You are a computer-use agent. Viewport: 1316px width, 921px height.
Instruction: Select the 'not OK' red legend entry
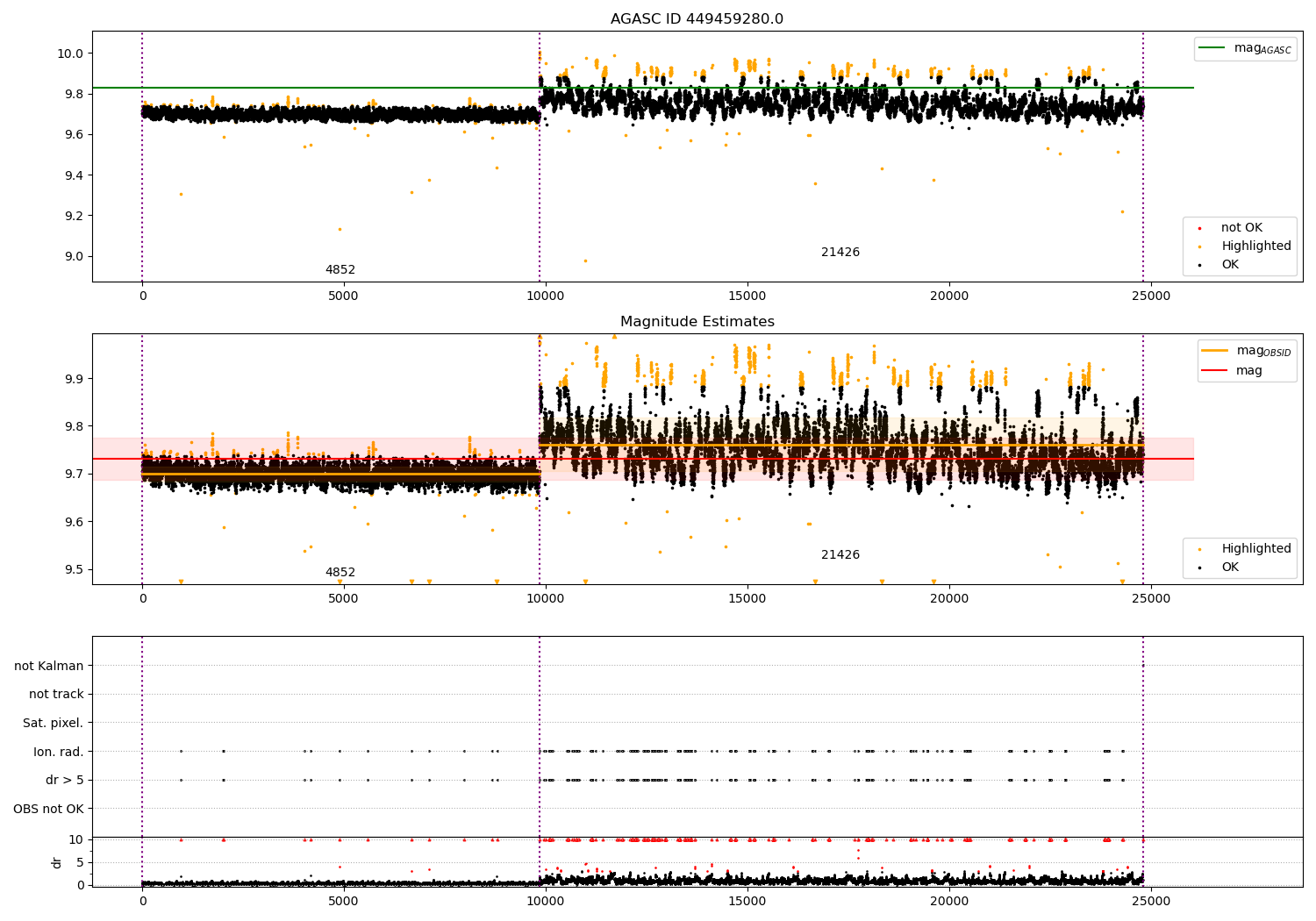[x=1230, y=228]
